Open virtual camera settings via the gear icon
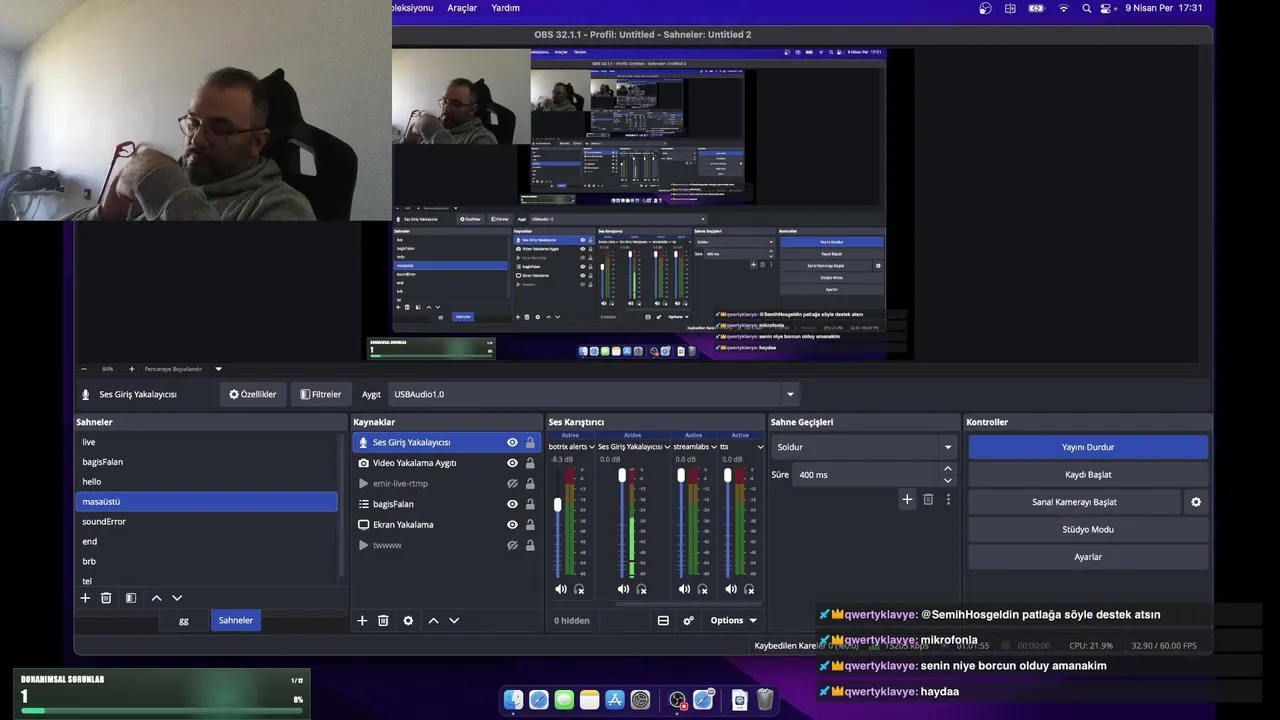This screenshot has height=720, width=1280. tap(1196, 502)
